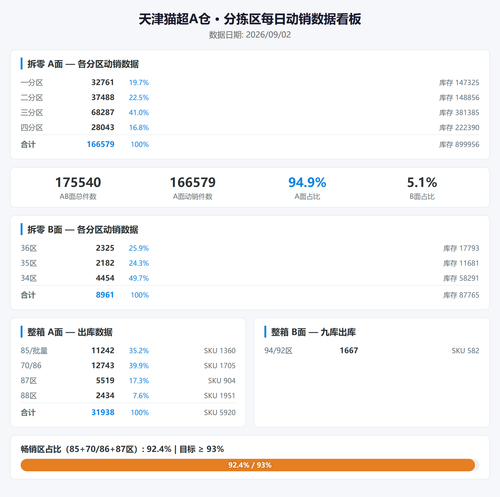The image size is (500, 497).
Task: Click the 整箱 A面 出库数据 heading
Action: pos(70,332)
